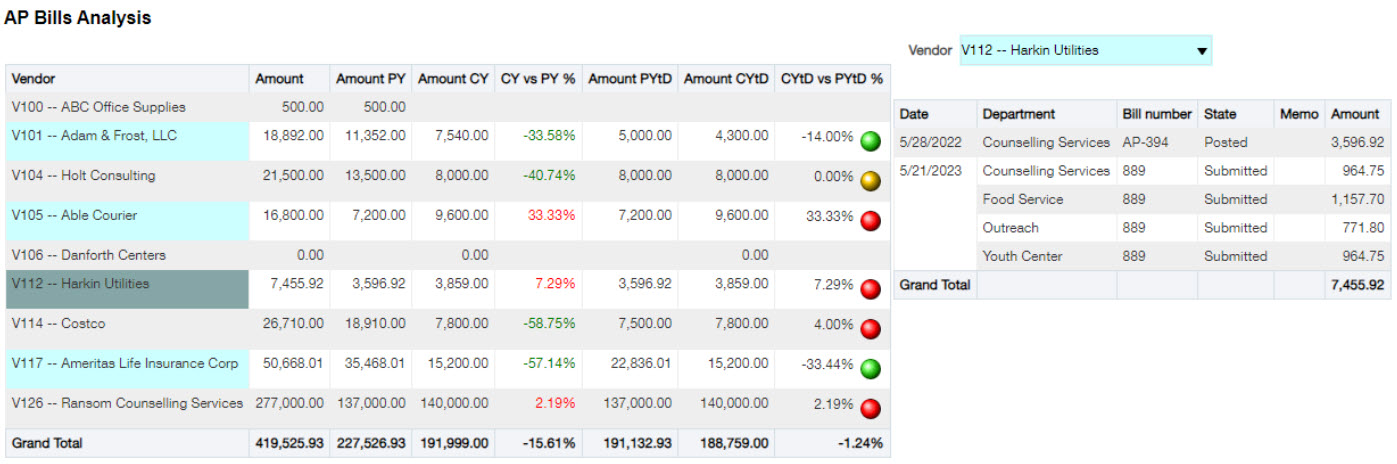Click red status indicator for Harkin Utilities row
The width and height of the screenshot is (1397, 464).
tap(870, 289)
